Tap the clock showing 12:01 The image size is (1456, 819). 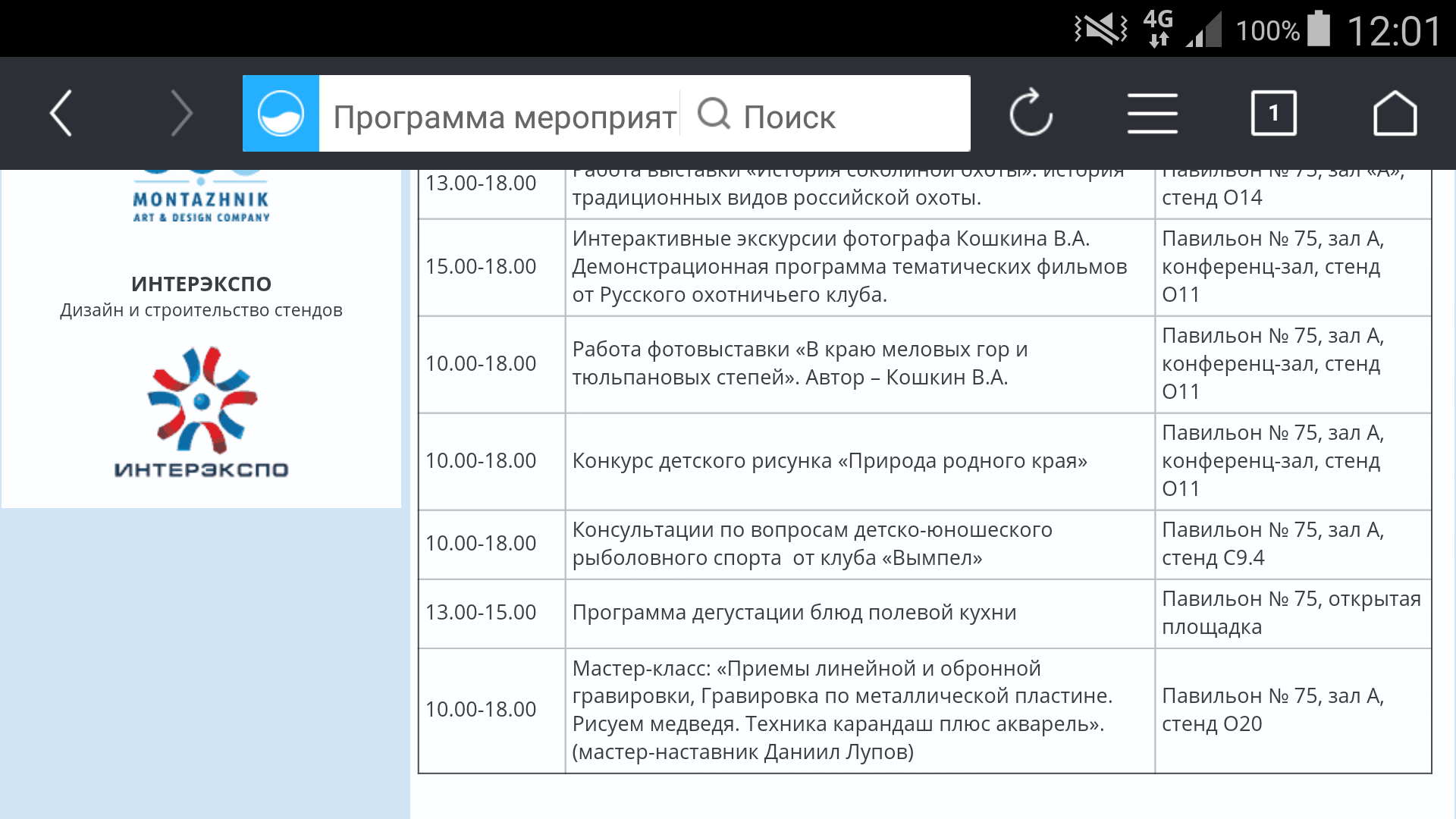pos(1394,31)
